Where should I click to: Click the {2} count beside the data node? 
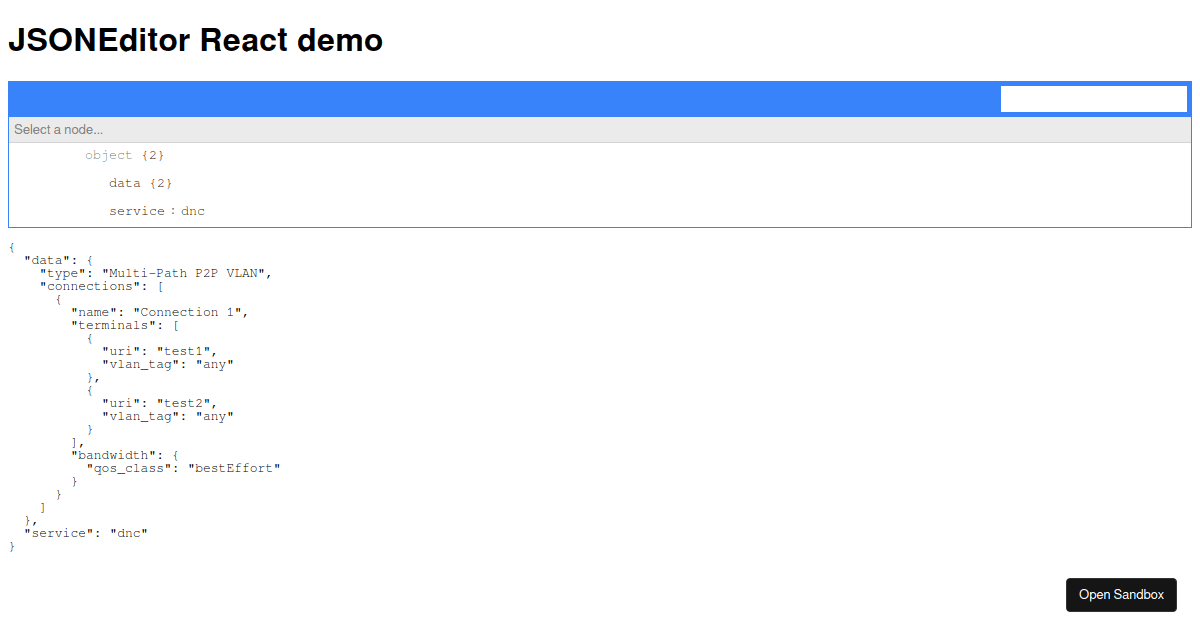coord(160,183)
